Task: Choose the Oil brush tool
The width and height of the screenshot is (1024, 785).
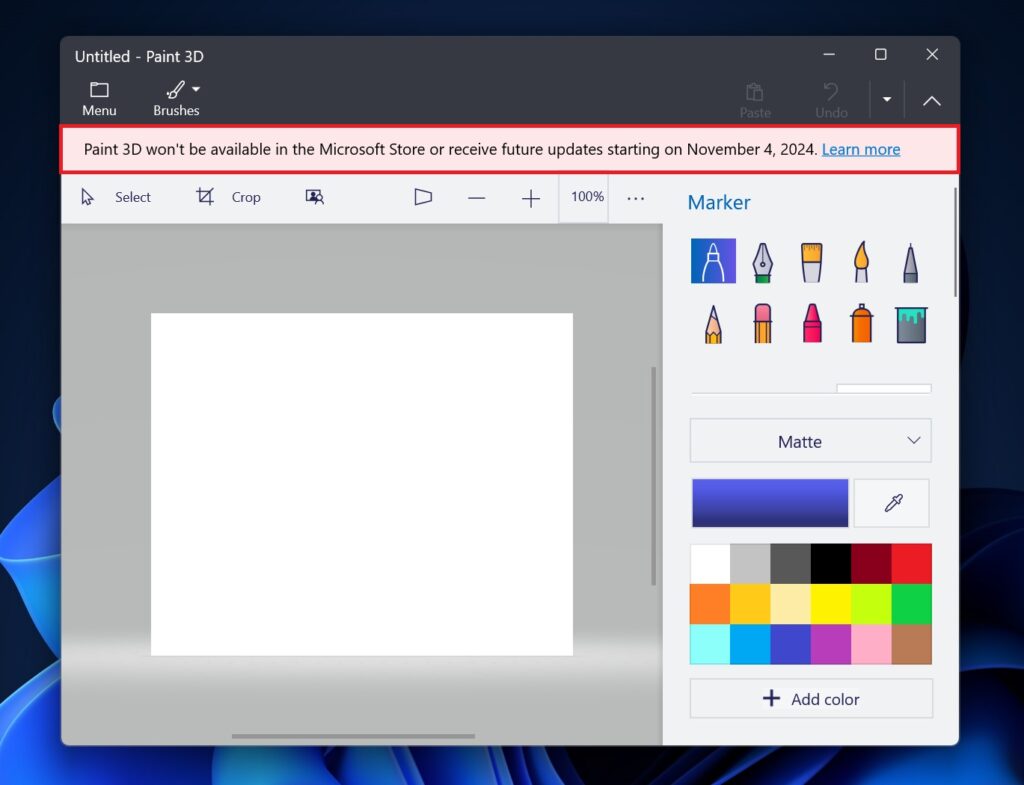Action: pos(811,261)
